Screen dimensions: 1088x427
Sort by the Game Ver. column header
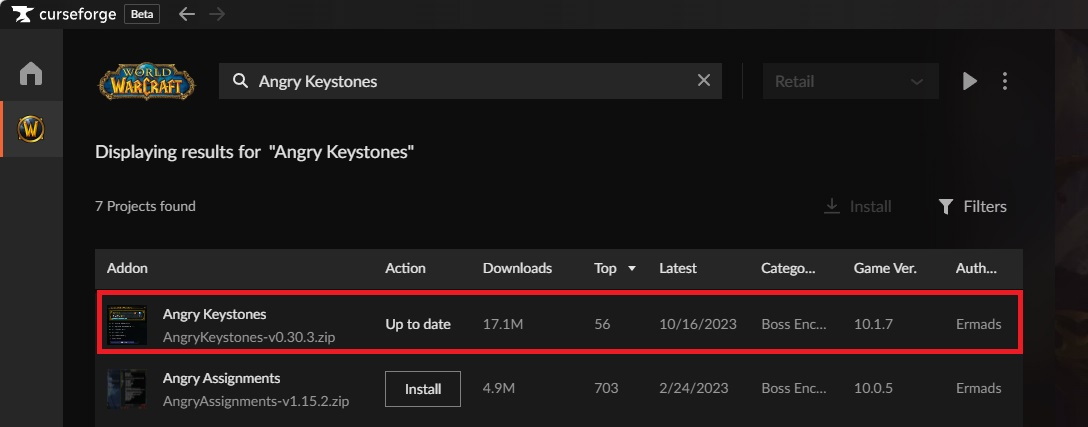(885, 268)
